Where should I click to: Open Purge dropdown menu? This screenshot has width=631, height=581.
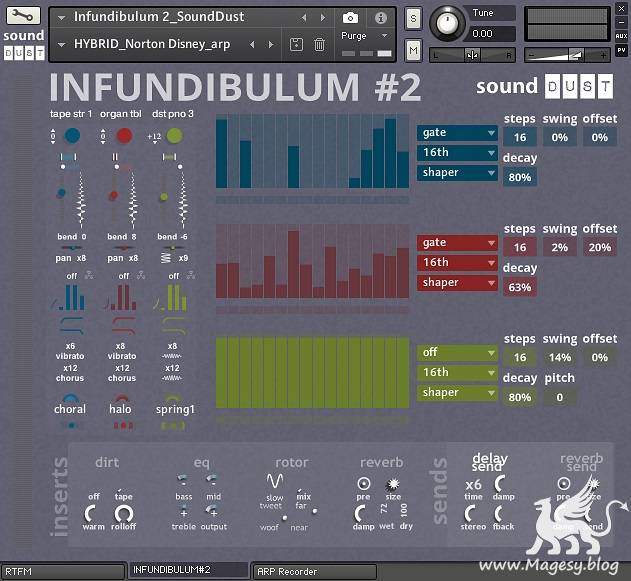click(x=364, y=36)
